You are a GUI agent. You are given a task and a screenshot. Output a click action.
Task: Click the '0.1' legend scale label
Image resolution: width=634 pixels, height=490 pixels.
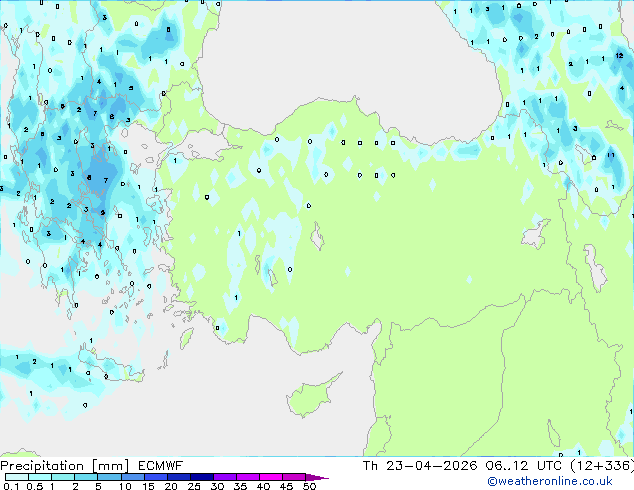click(11, 486)
